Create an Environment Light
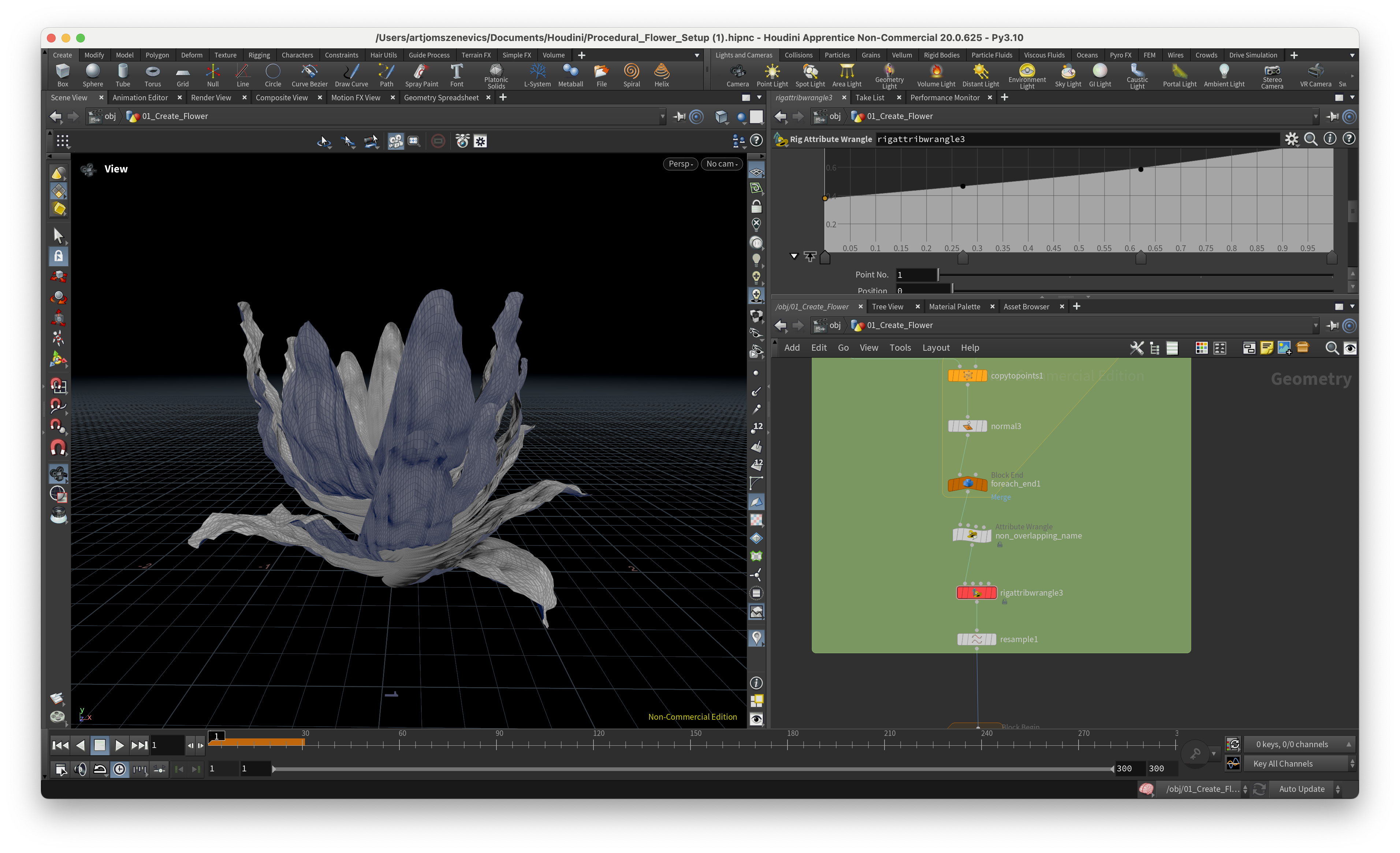This screenshot has width=1400, height=853. click(x=1027, y=74)
